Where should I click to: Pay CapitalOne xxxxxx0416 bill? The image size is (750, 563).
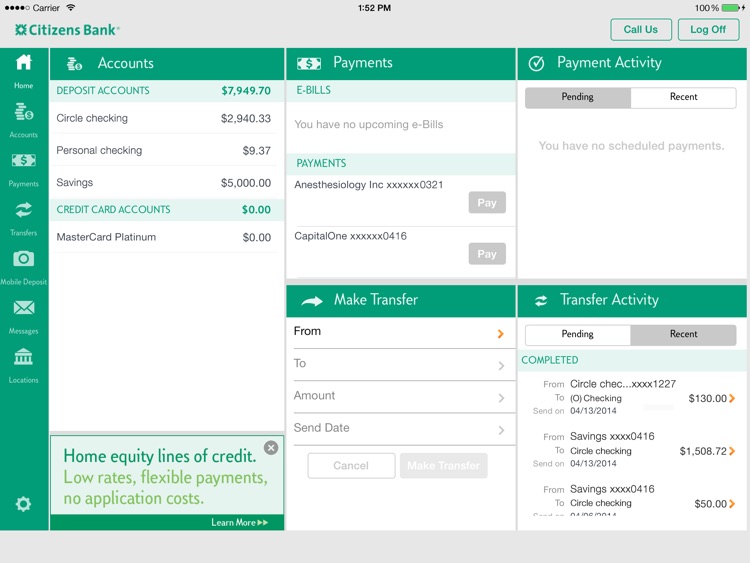point(487,254)
